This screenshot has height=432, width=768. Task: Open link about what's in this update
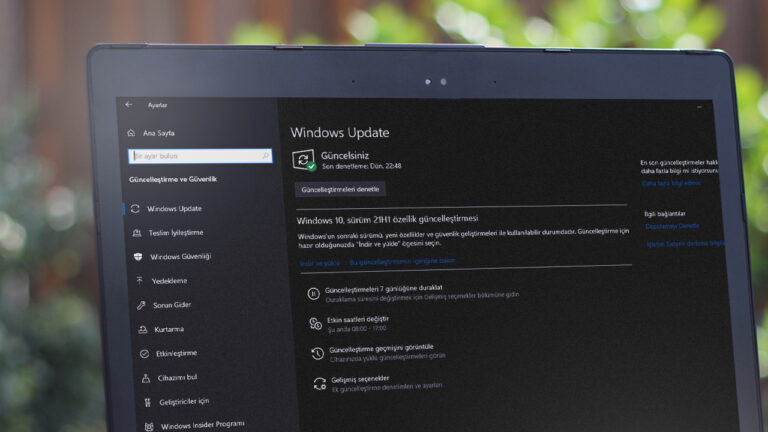[x=402, y=262]
